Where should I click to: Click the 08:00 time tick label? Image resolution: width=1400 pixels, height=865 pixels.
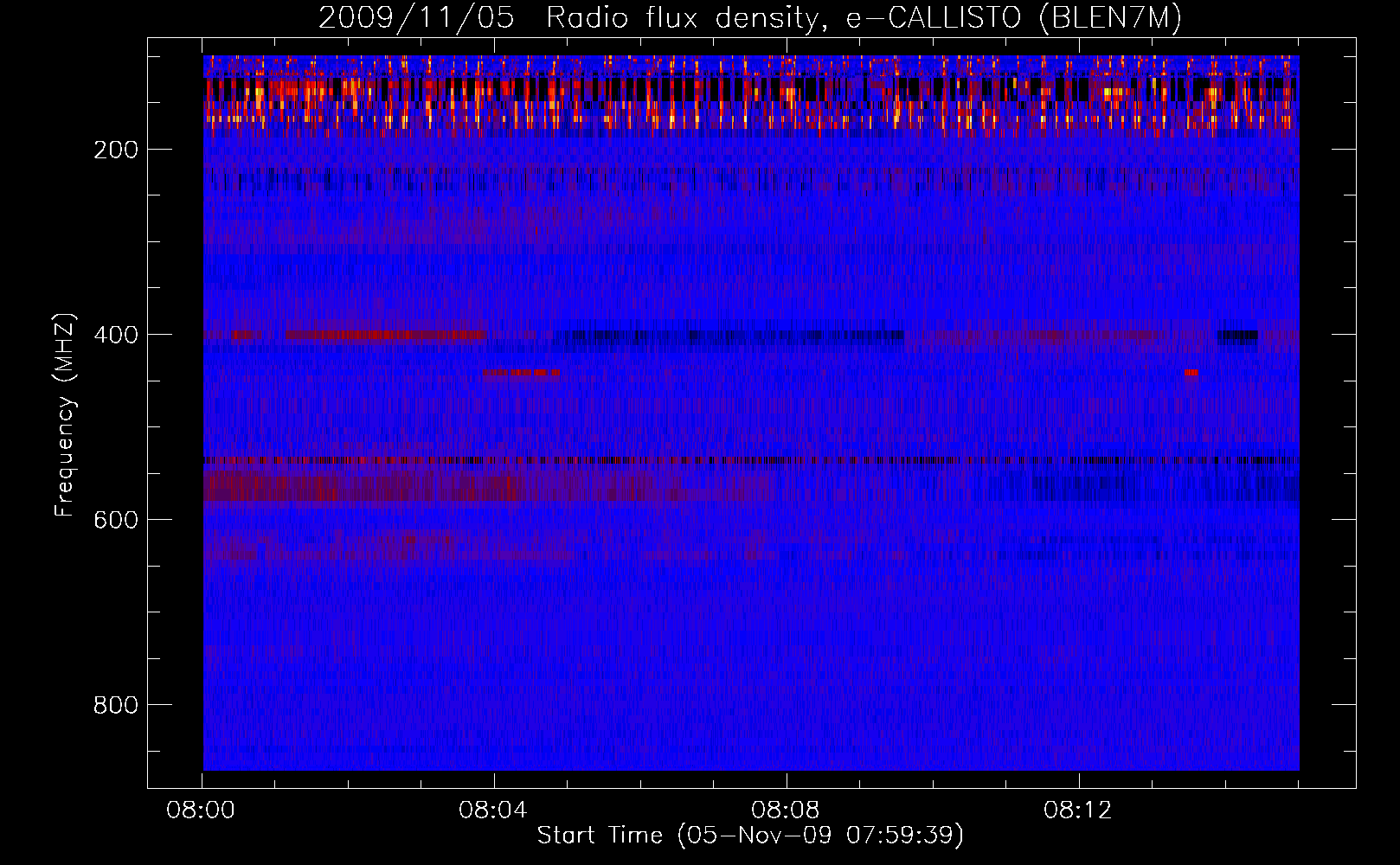[x=202, y=811]
